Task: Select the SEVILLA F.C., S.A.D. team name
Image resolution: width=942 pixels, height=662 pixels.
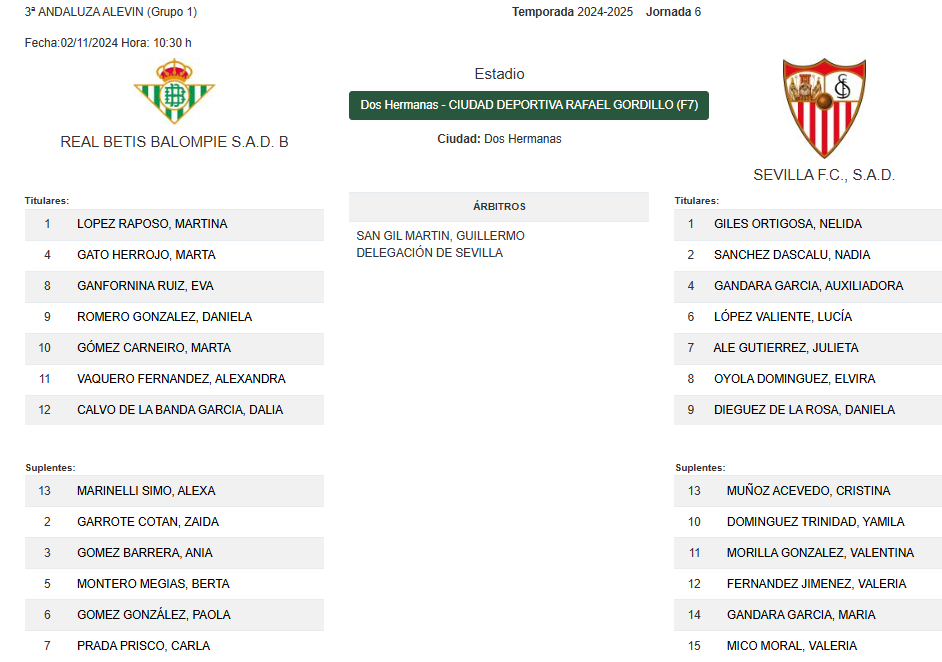Action: [x=824, y=175]
